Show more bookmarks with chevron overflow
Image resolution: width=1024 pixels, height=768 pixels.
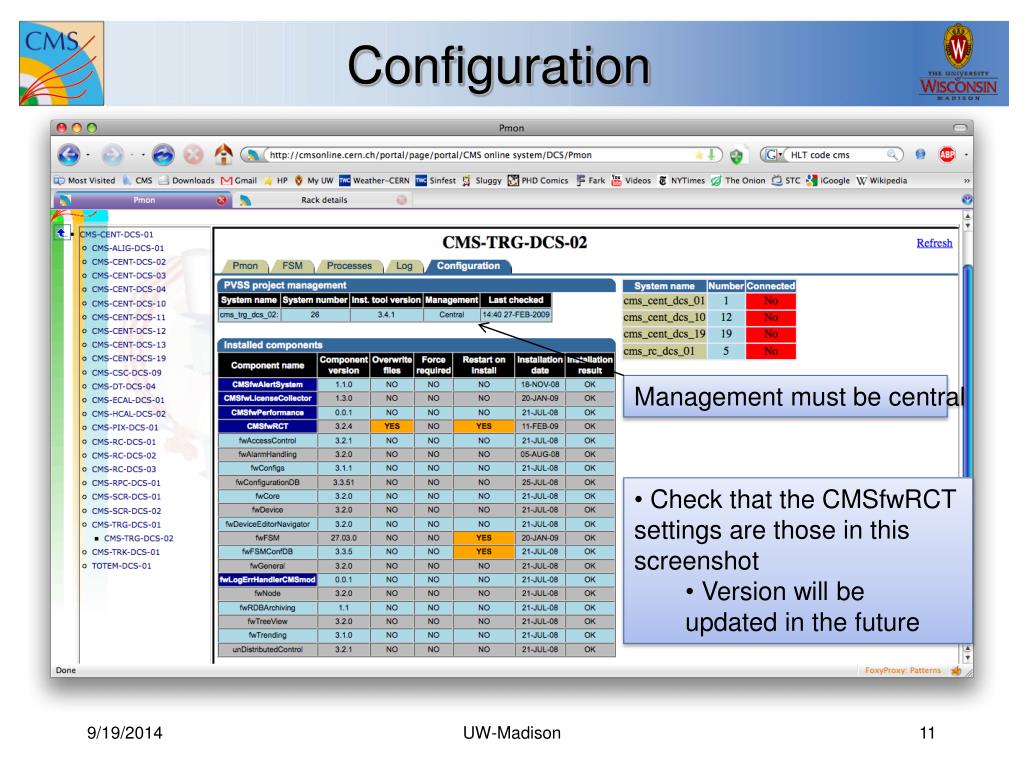click(x=967, y=181)
